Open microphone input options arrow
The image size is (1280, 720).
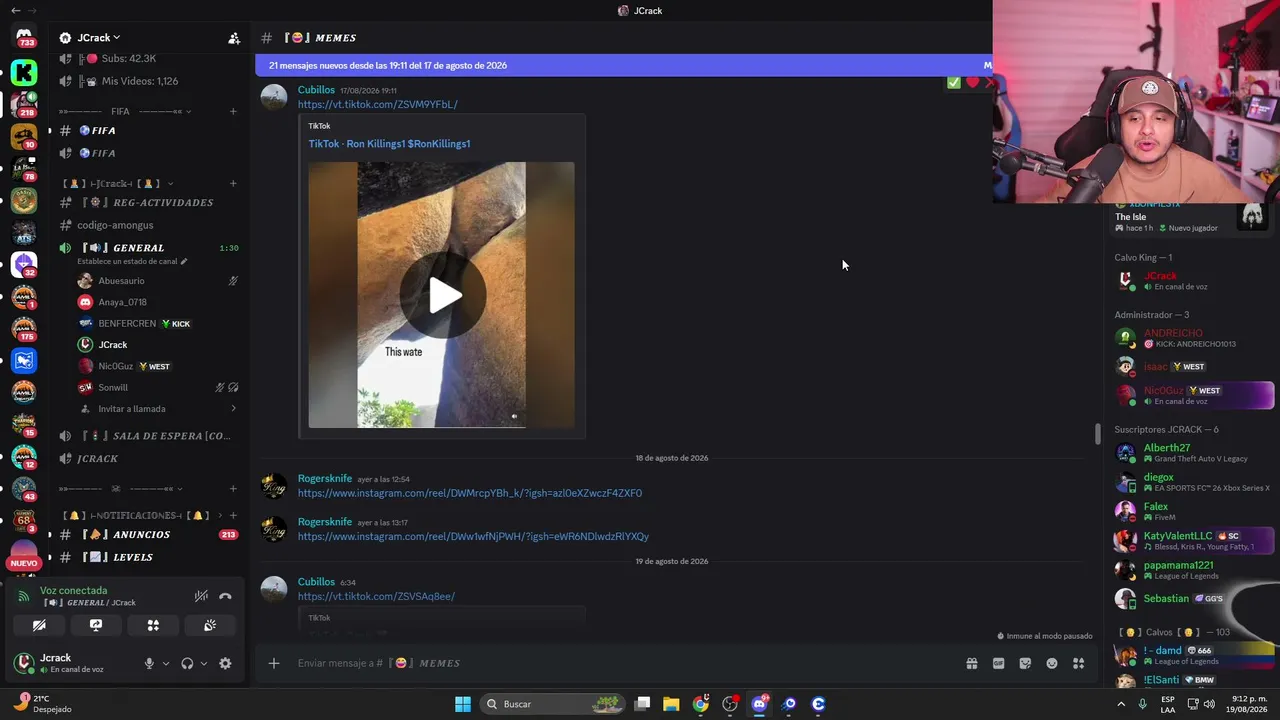166,663
